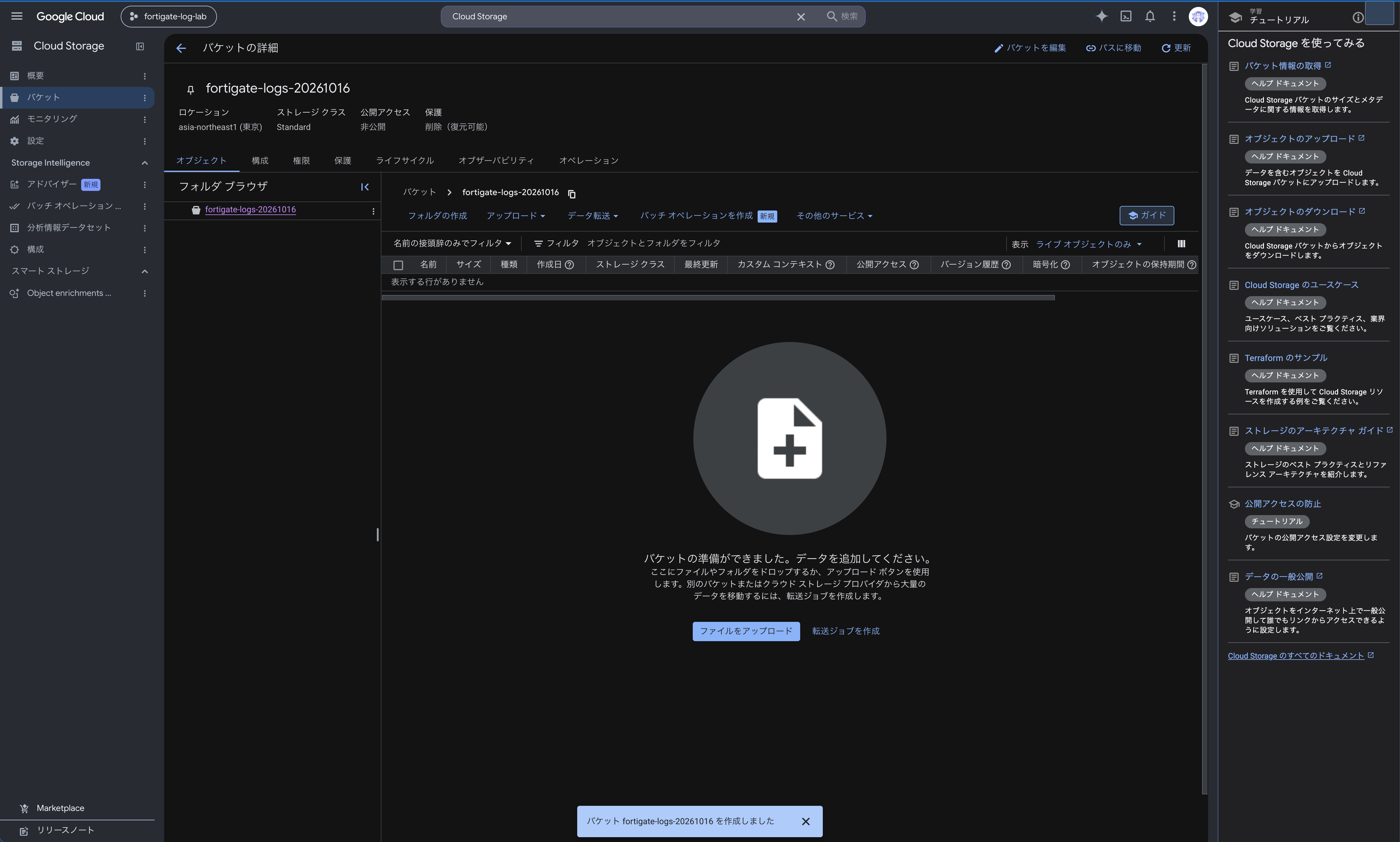Open the main navigation hamburger menu
This screenshot has height=842, width=1400.
[x=17, y=17]
